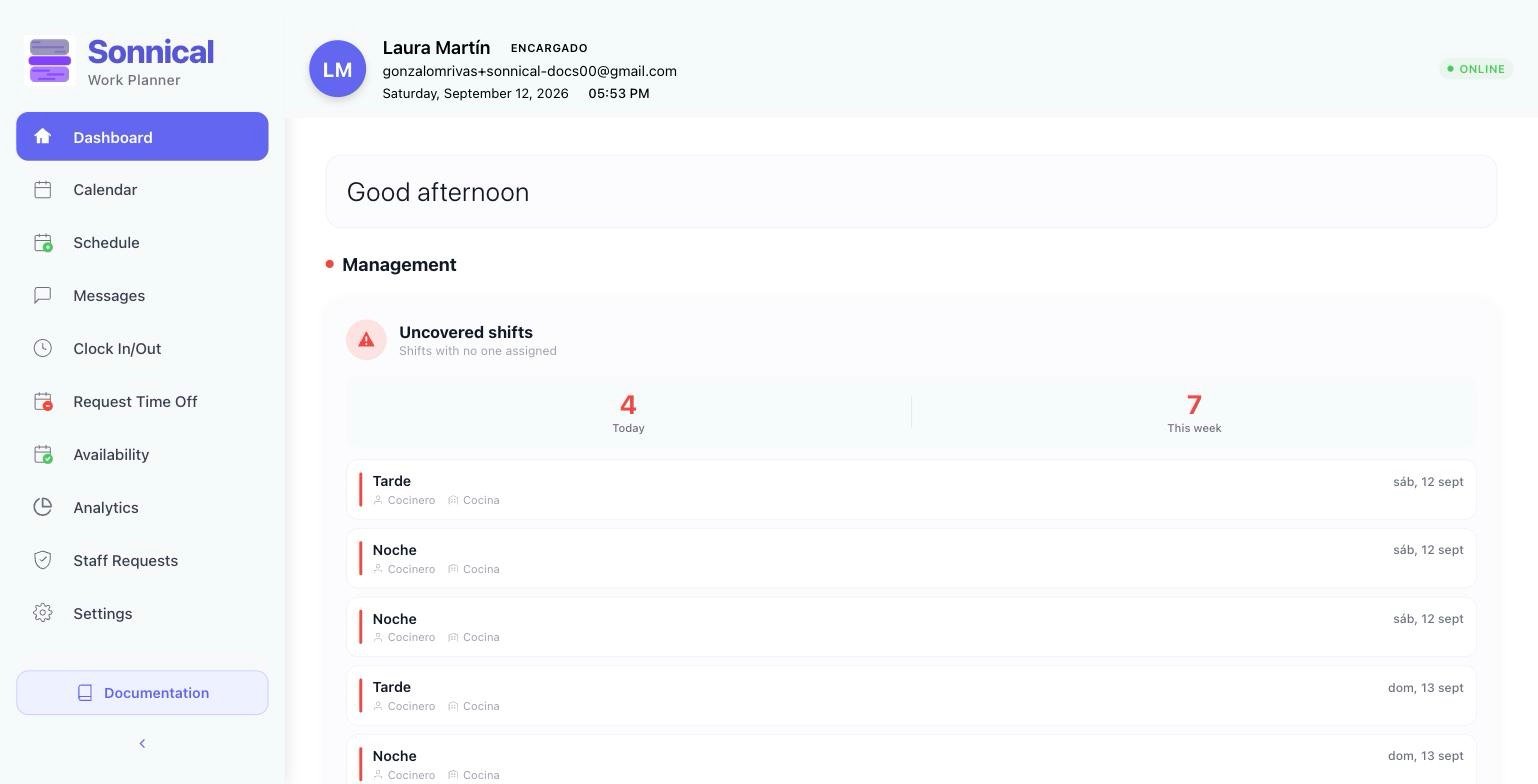Click the Messages speech bubble icon
Screen dimensions: 1538x784
42,295
